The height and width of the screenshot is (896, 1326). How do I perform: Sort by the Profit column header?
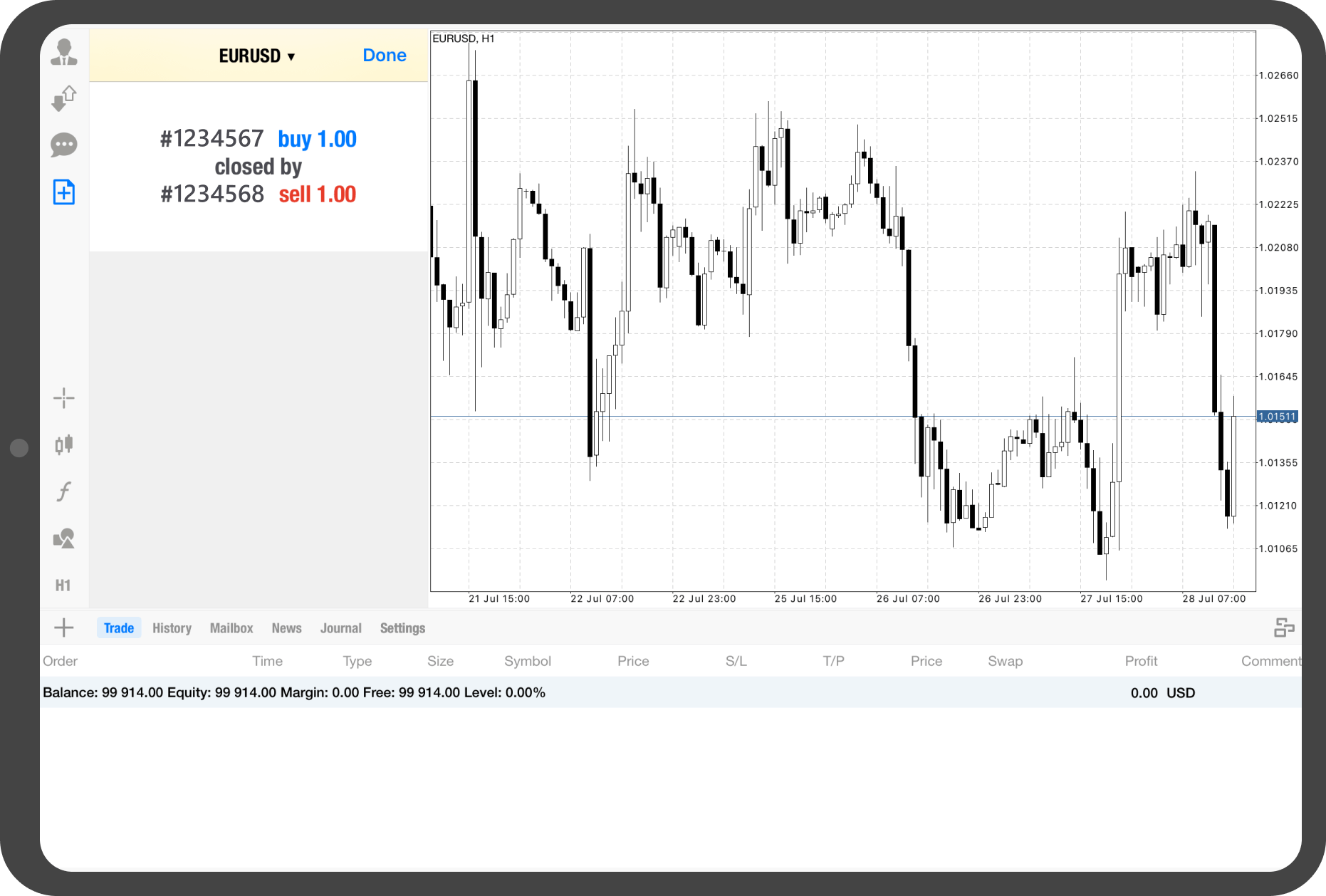1141,661
